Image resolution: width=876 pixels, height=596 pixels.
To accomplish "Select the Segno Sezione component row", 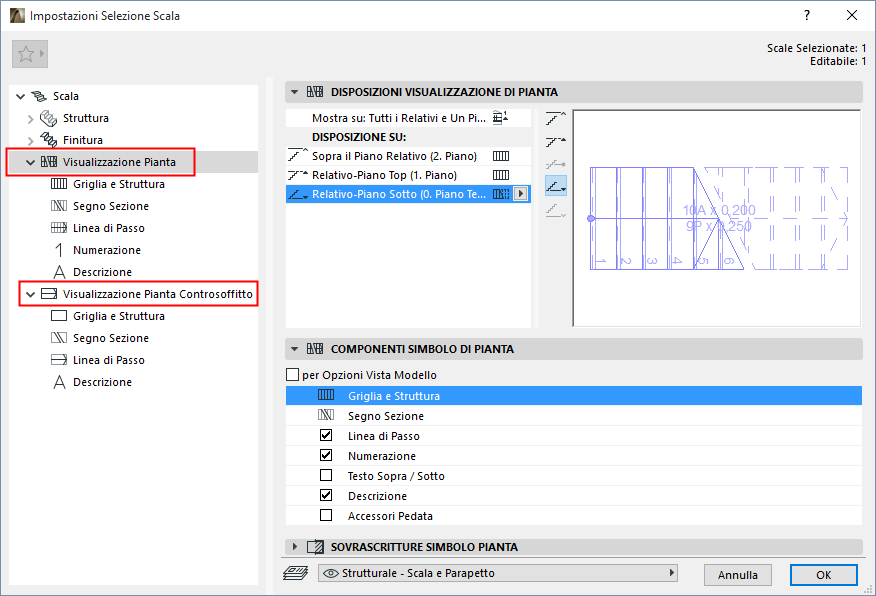I will coord(574,416).
